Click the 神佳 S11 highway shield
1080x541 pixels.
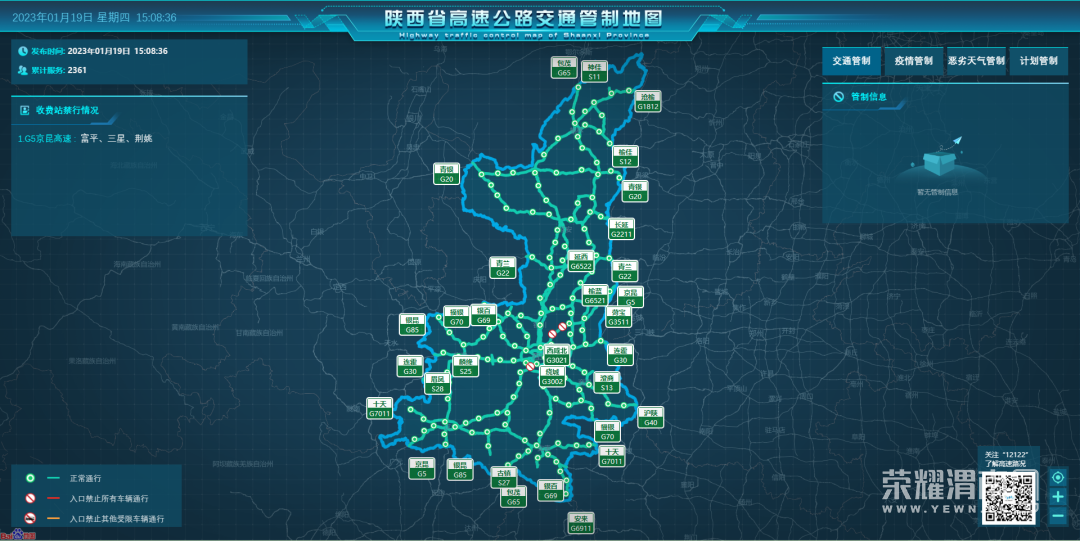point(594,71)
